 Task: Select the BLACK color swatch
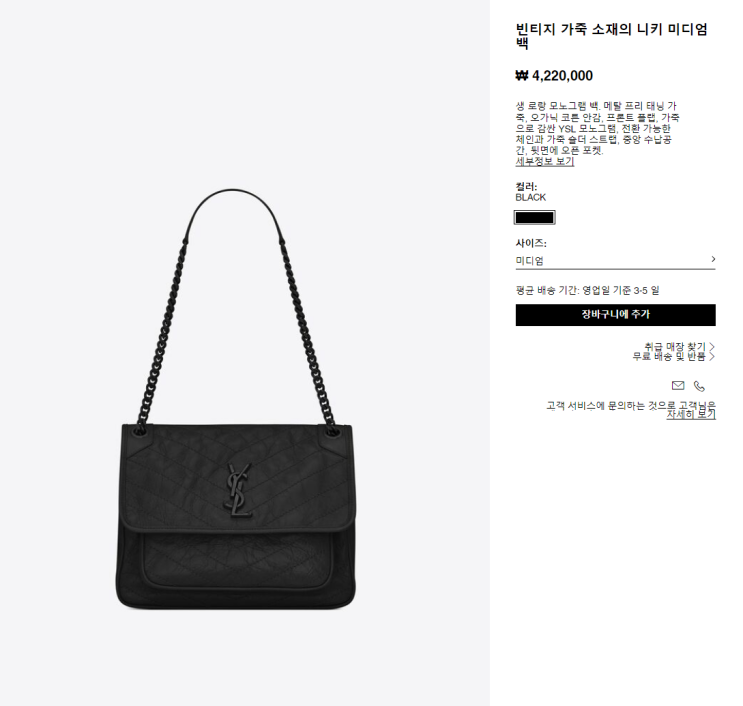tap(535, 217)
